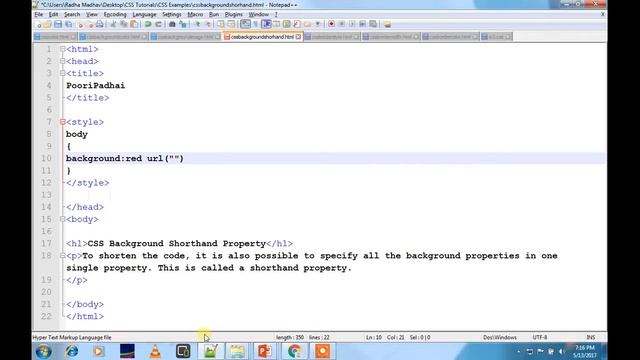The image size is (640, 360).
Task: Click the Copy toolbar icon
Action: (123, 24)
